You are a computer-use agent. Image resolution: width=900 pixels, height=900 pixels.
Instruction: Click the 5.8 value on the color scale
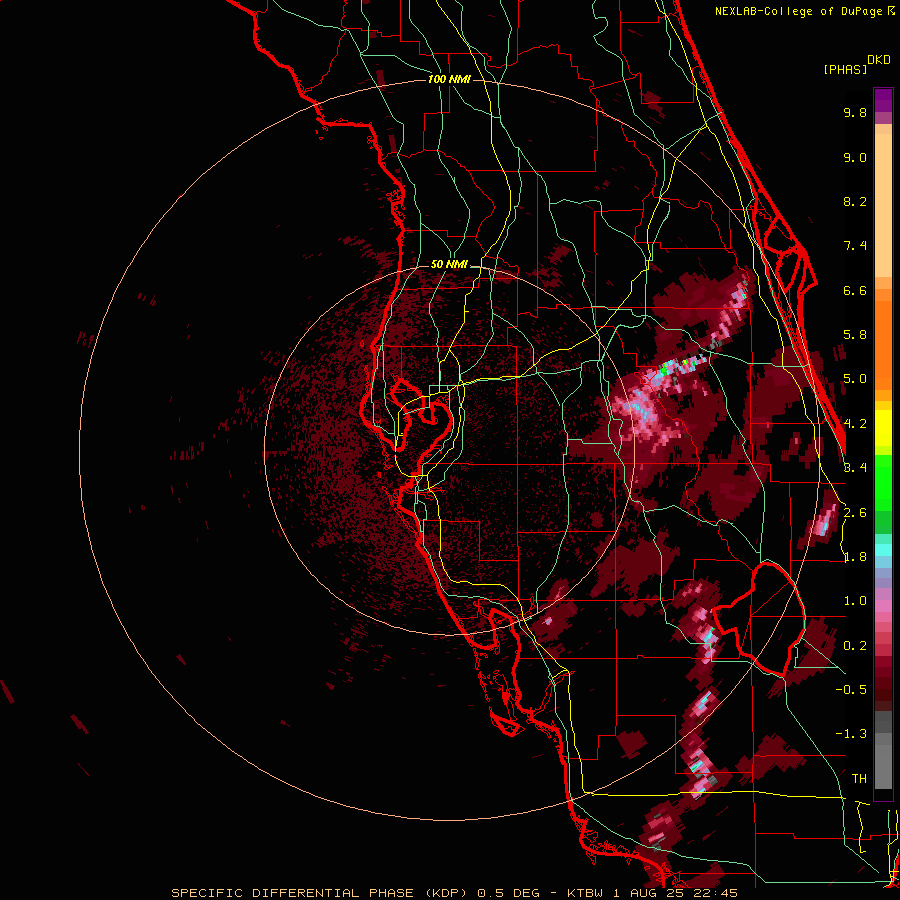[x=855, y=335]
